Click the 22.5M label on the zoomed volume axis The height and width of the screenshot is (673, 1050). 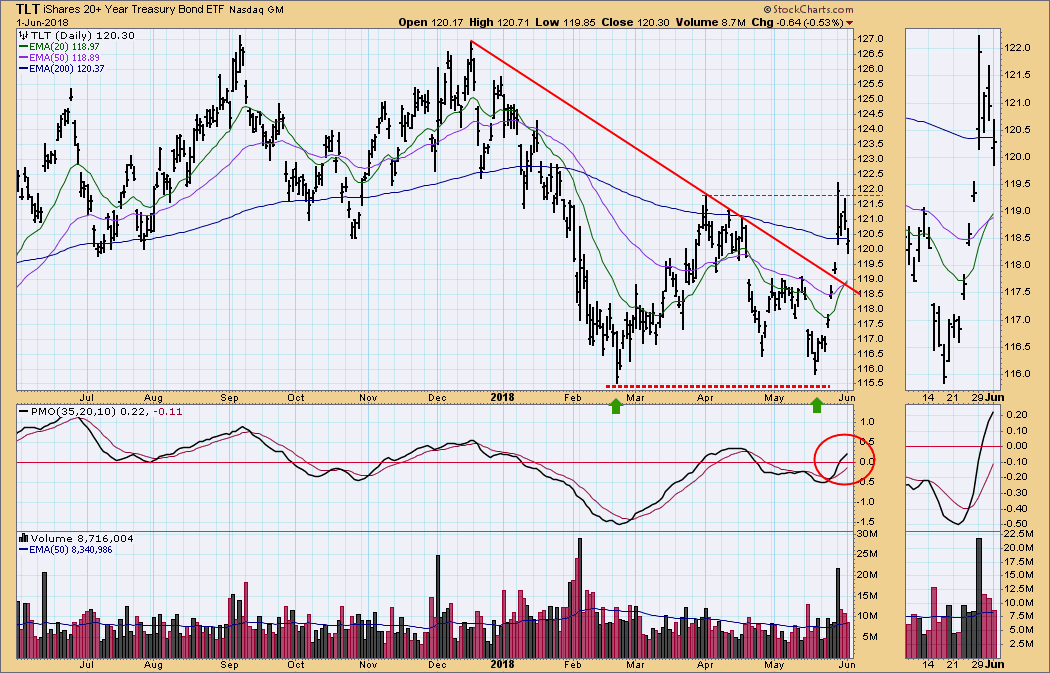[1019, 534]
